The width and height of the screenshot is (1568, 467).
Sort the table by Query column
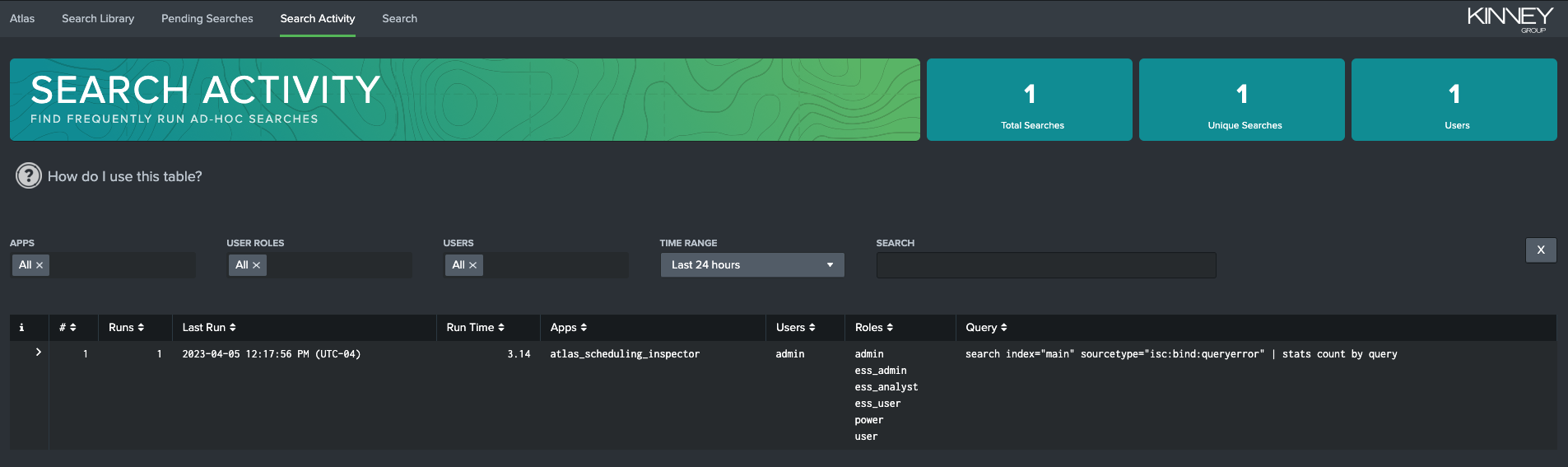tap(986, 327)
